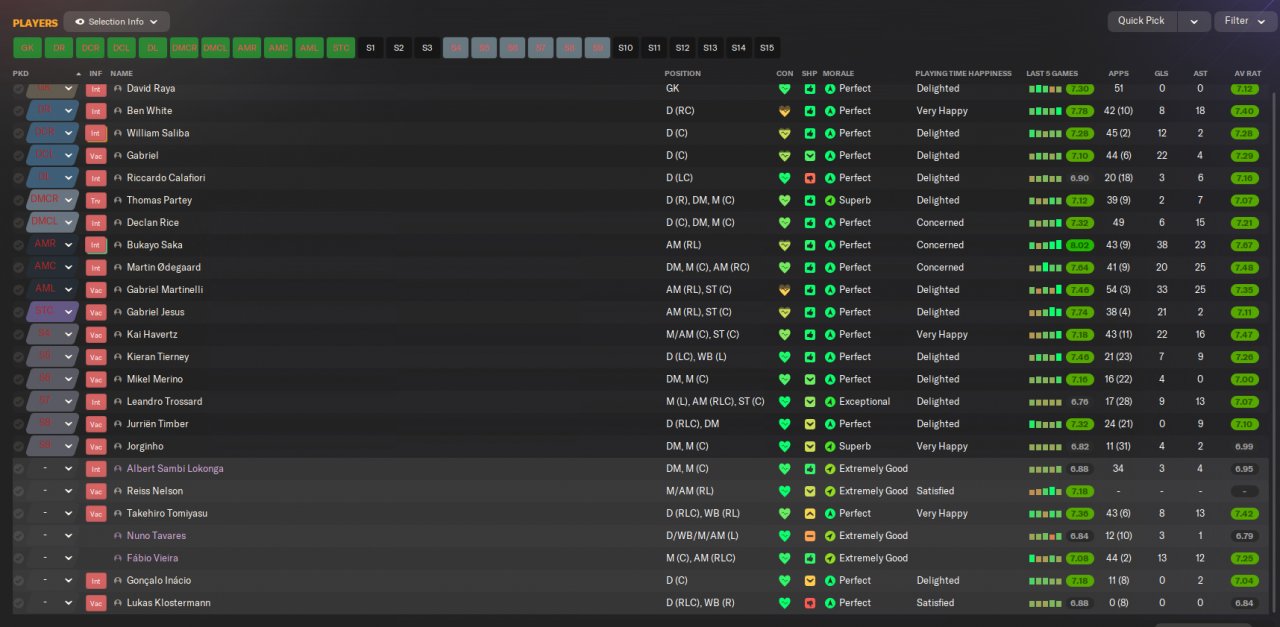The image size is (1280, 627).
Task: Toggle selection circle for Lukas Klostermann
Action: 18,603
